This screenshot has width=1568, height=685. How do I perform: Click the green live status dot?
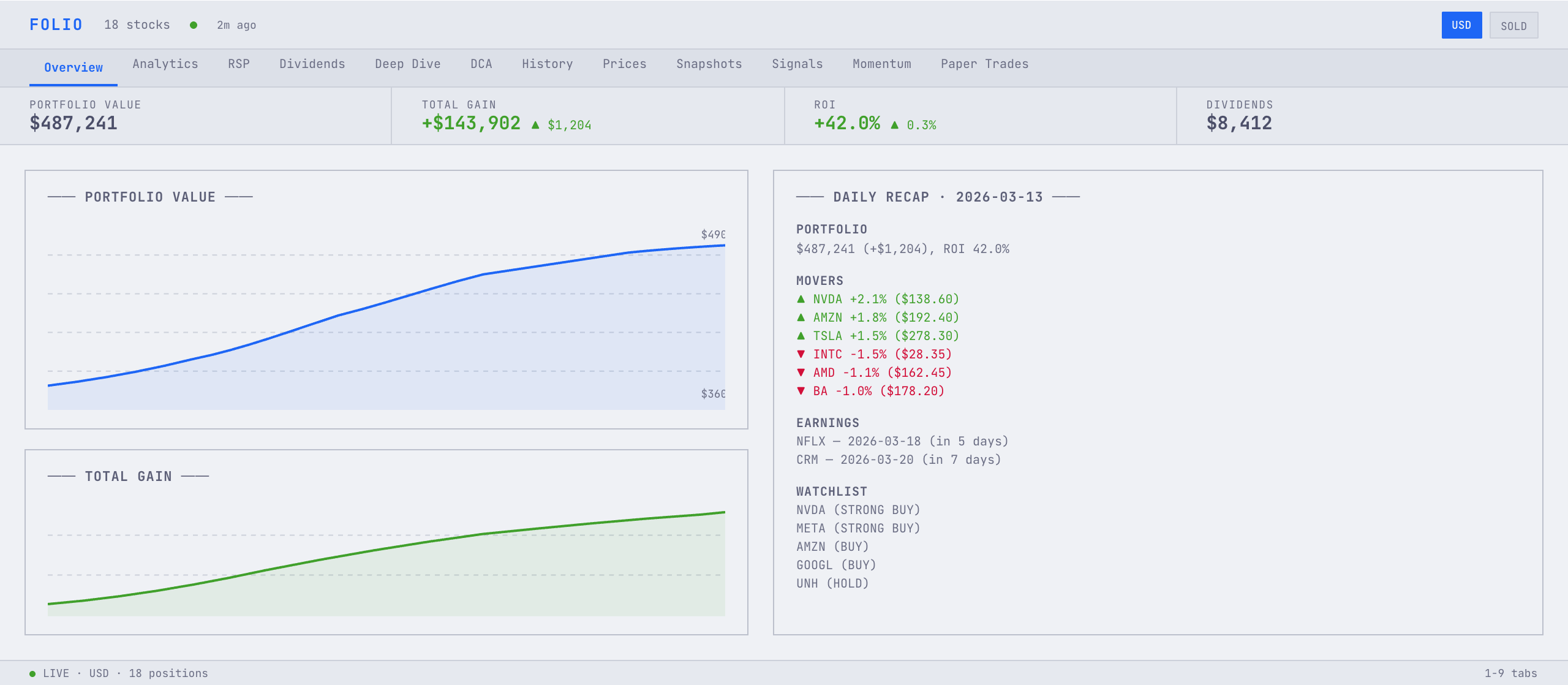pos(194,25)
